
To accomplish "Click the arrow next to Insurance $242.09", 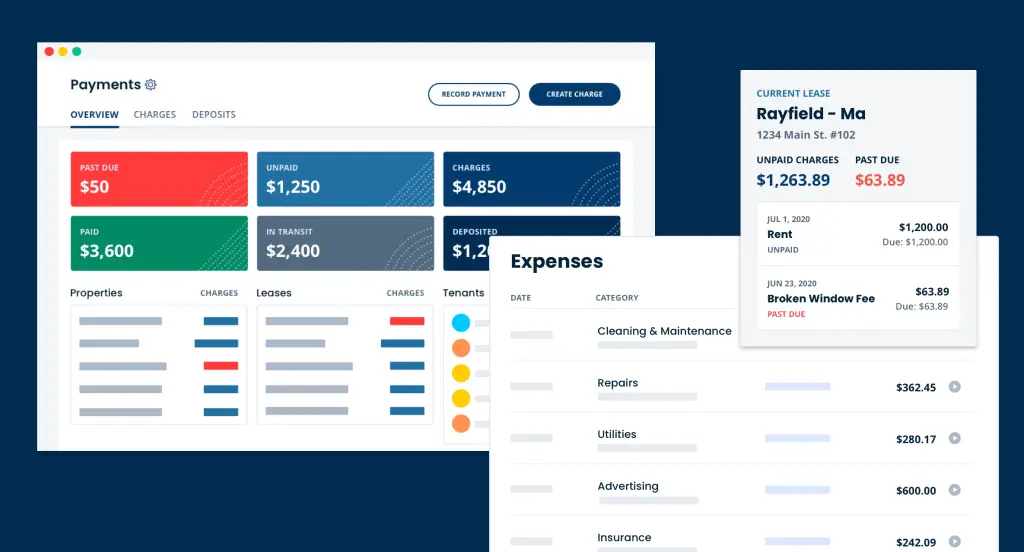I will pyautogui.click(x=954, y=542).
